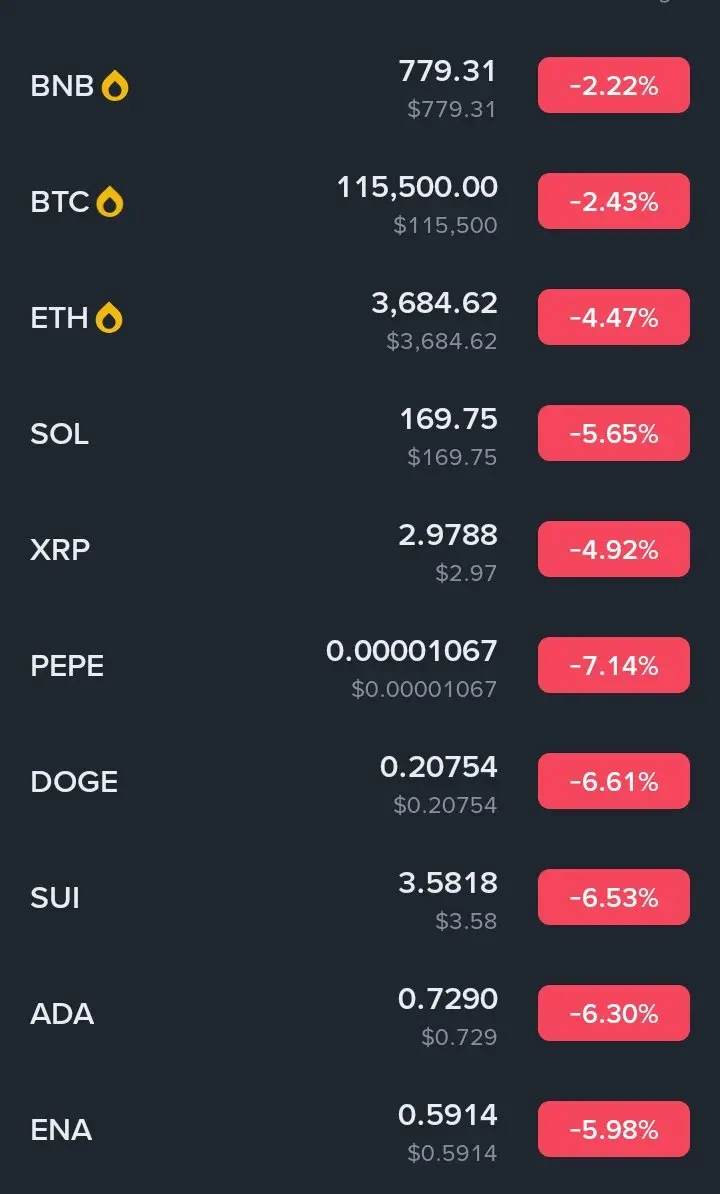Click the DOGE -6.61% change button
This screenshot has height=1194, width=720.
coord(613,781)
